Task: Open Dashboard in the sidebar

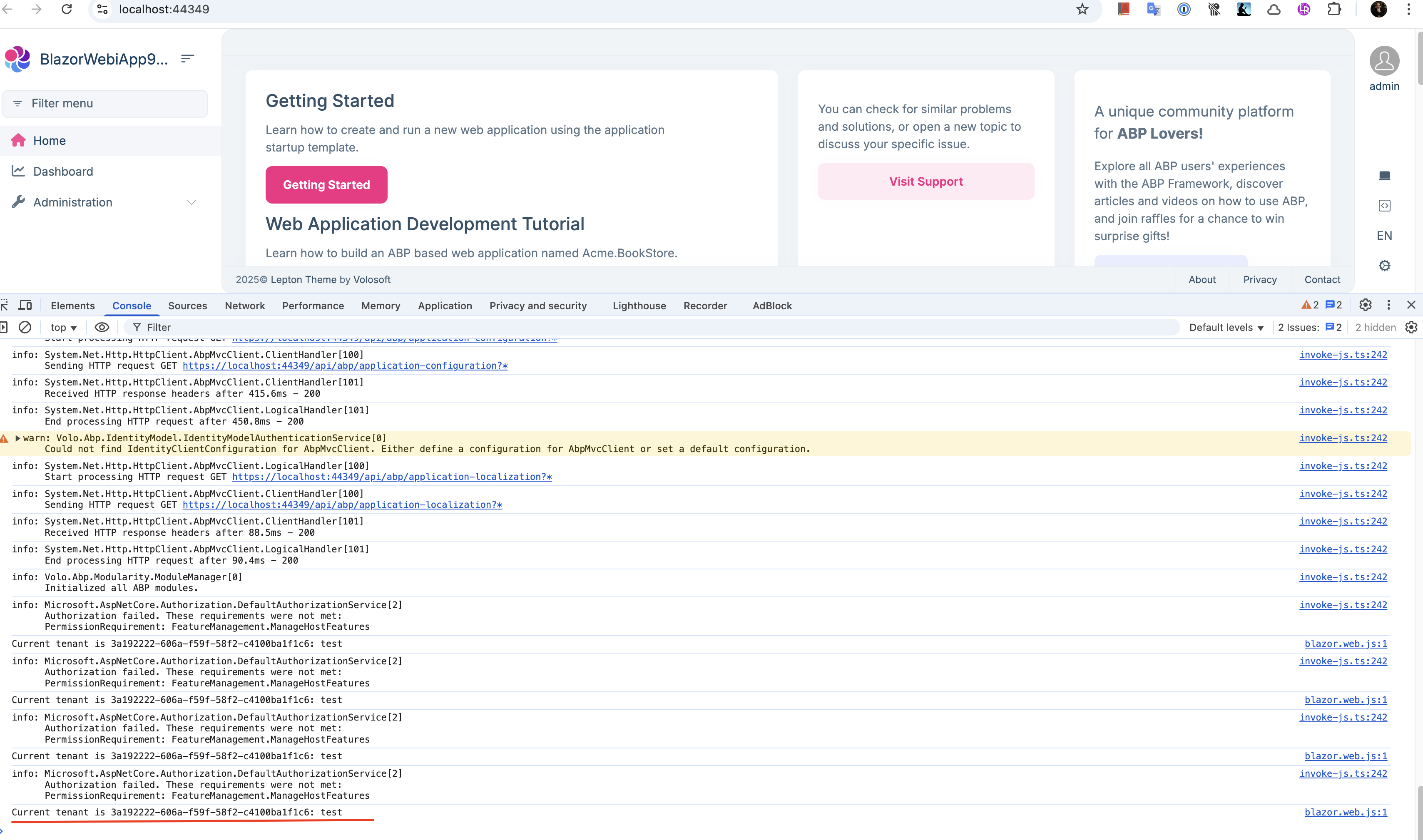Action: tap(63, 171)
